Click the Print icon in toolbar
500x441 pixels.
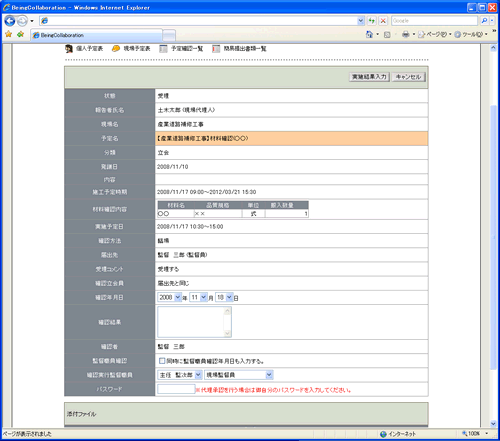[405, 34]
